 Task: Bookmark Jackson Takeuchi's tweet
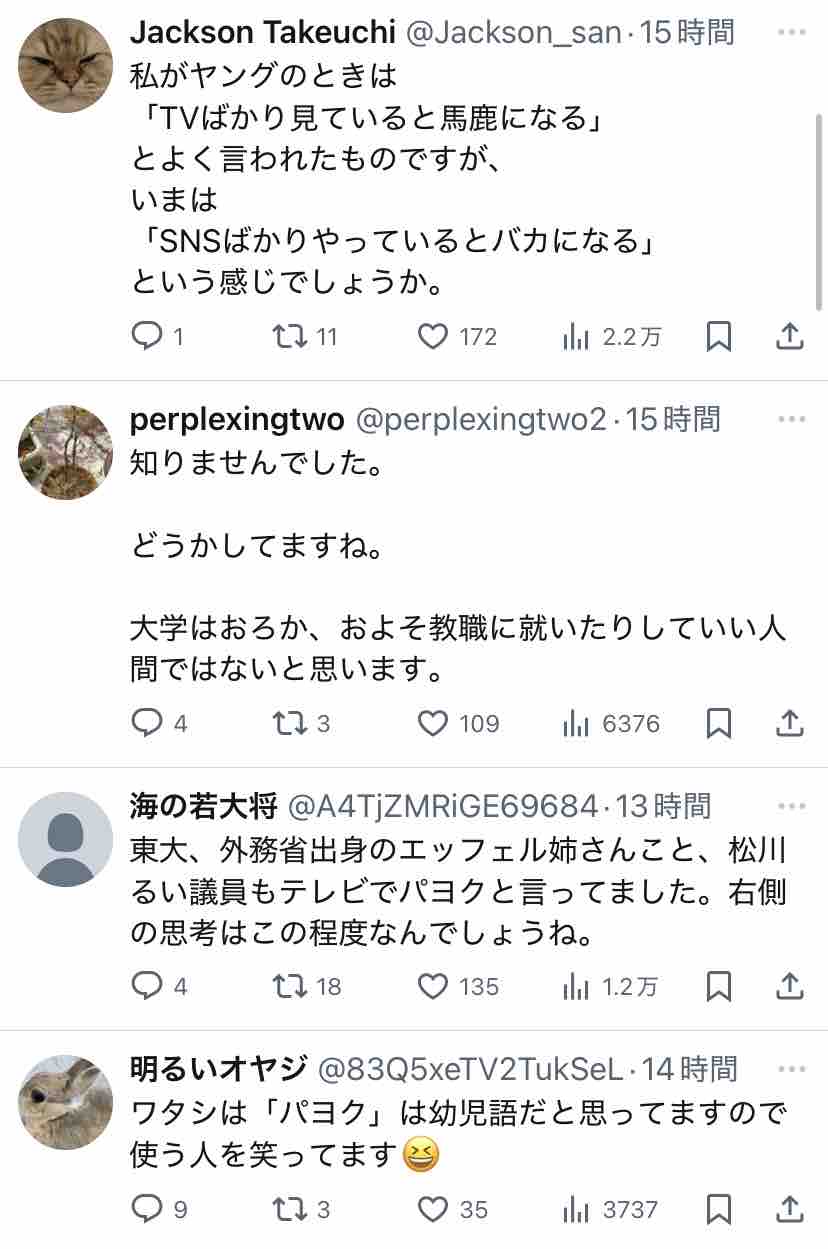point(718,337)
